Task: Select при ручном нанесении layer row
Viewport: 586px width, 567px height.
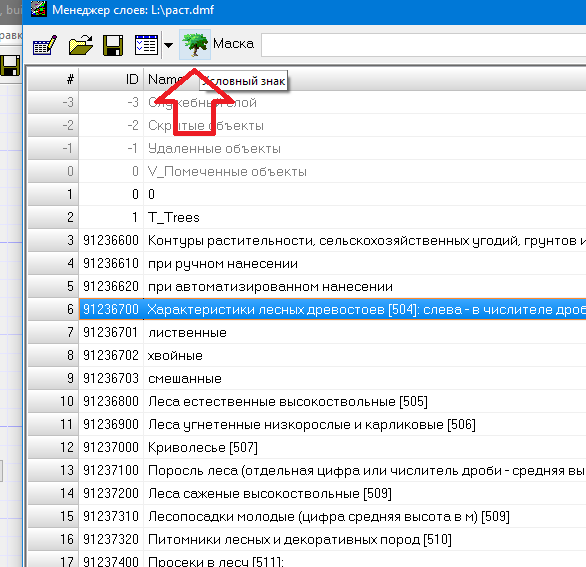Action: tap(307, 264)
